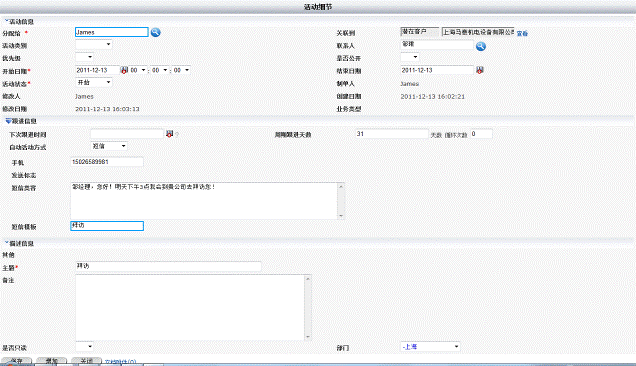Click the created timestamp 2011-12-13 16:02:21
The height and width of the screenshot is (366, 636).
point(433,97)
